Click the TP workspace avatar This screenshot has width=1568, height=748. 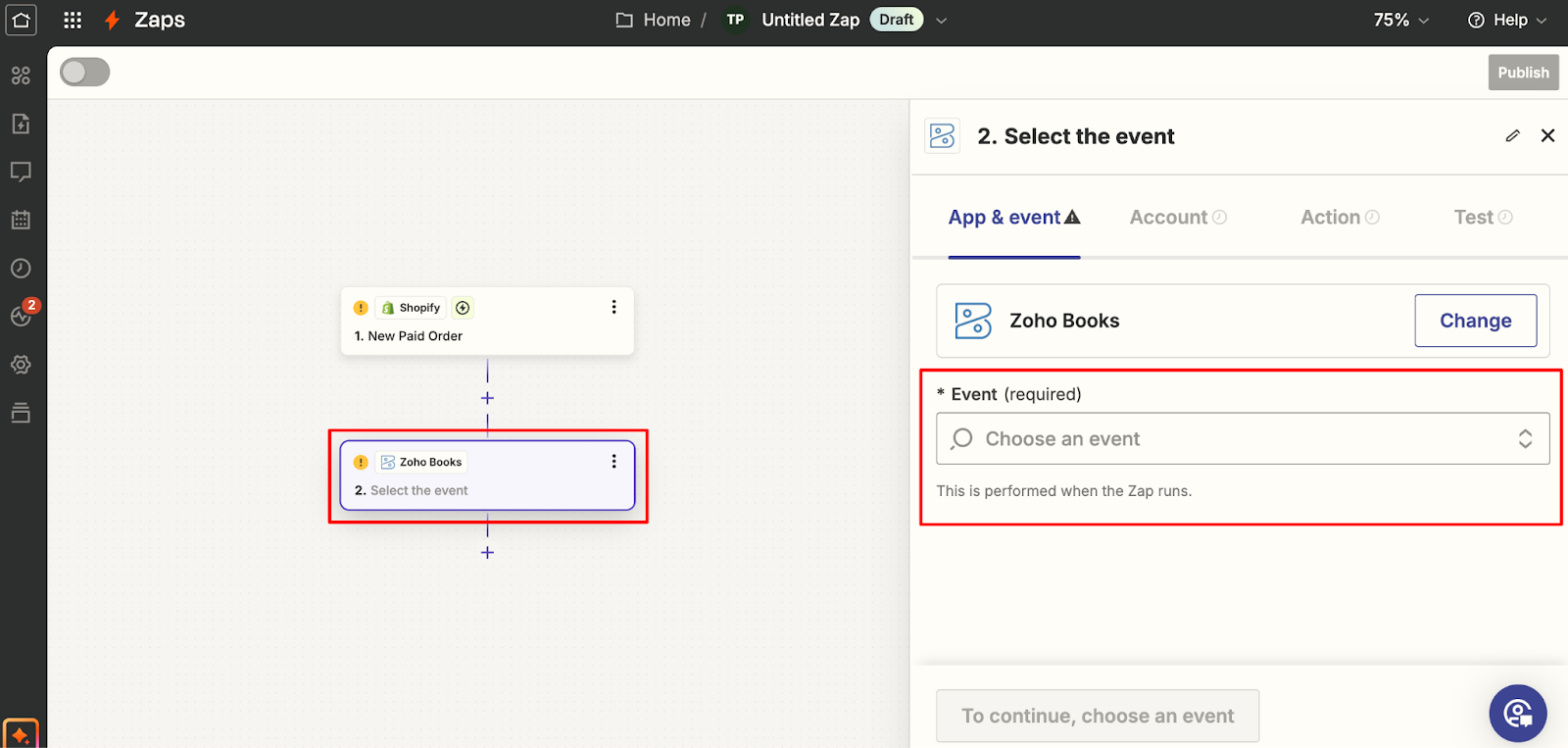[x=735, y=20]
